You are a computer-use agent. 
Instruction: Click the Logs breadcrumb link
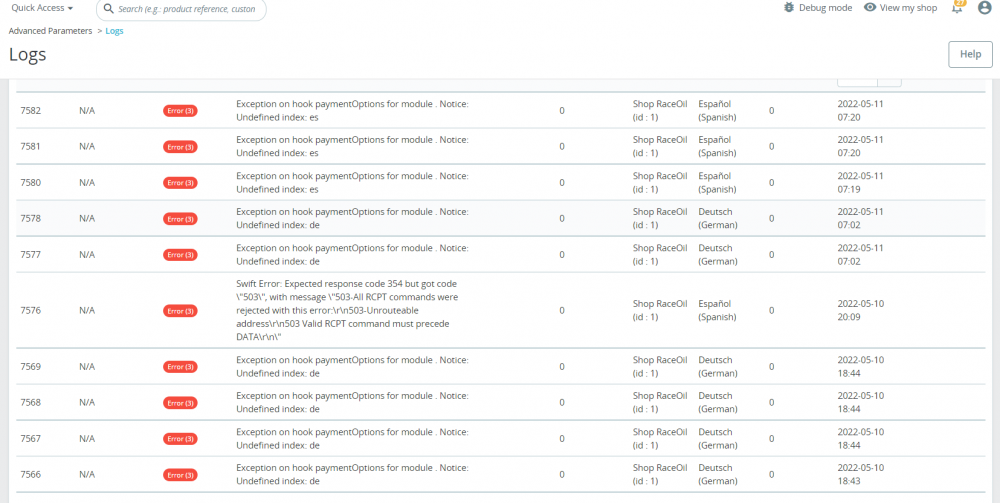click(x=114, y=31)
